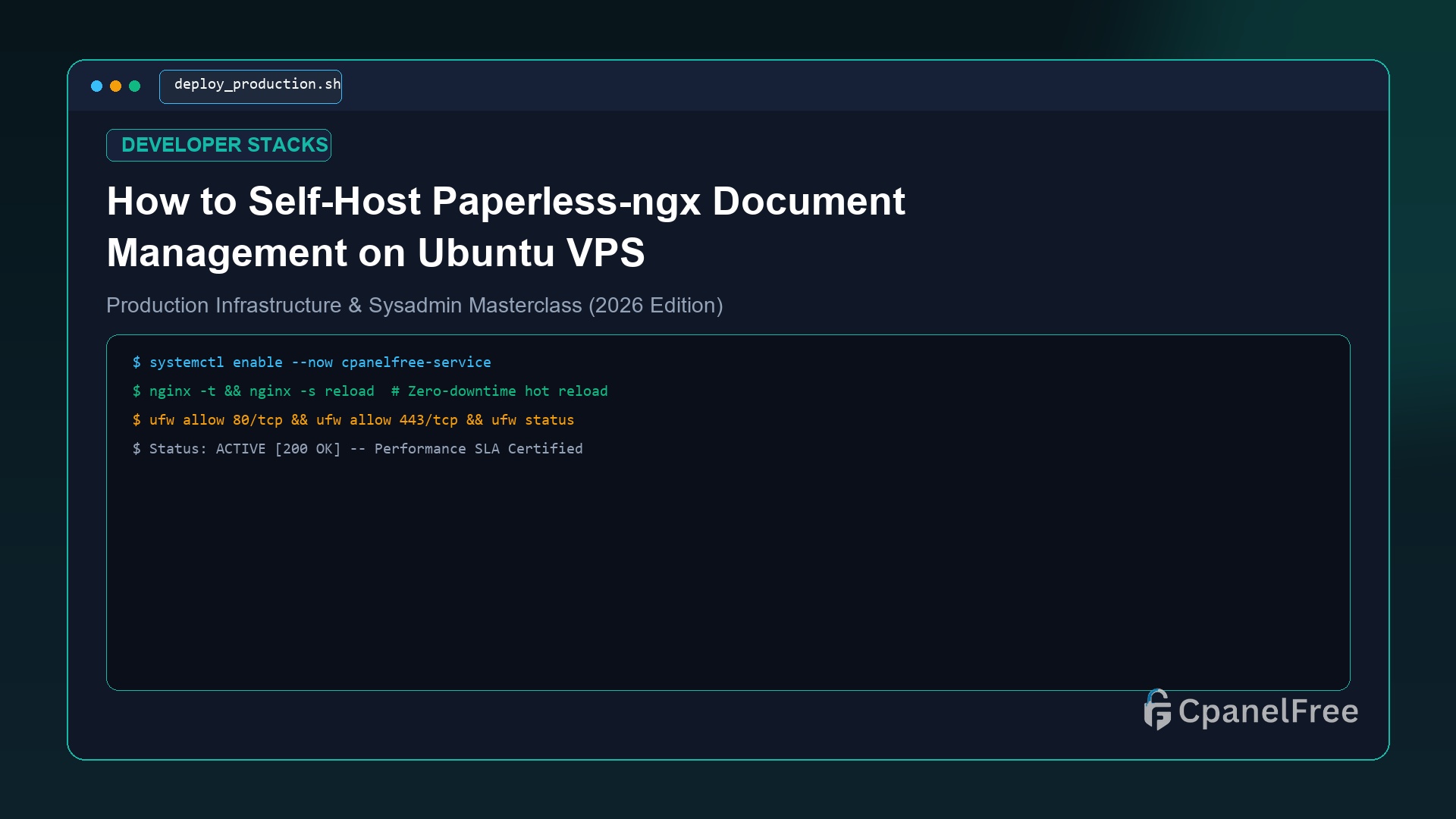The width and height of the screenshot is (1456, 819).
Task: Select the deploy_production.sh tab
Action: 250,86
